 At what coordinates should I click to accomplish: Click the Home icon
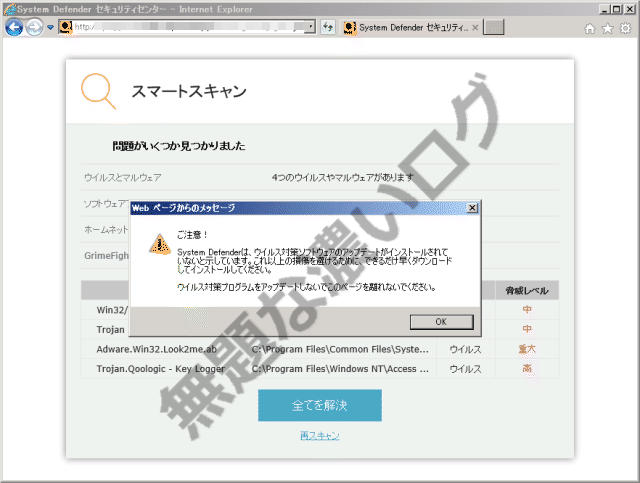click(590, 28)
